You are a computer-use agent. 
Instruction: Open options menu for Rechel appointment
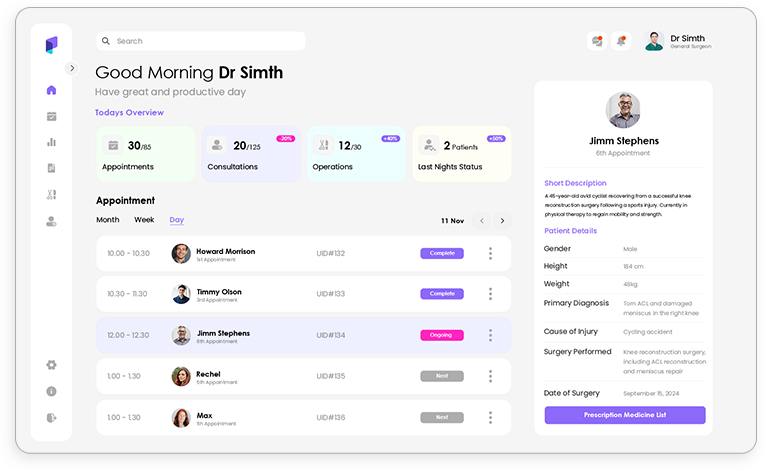coord(490,376)
